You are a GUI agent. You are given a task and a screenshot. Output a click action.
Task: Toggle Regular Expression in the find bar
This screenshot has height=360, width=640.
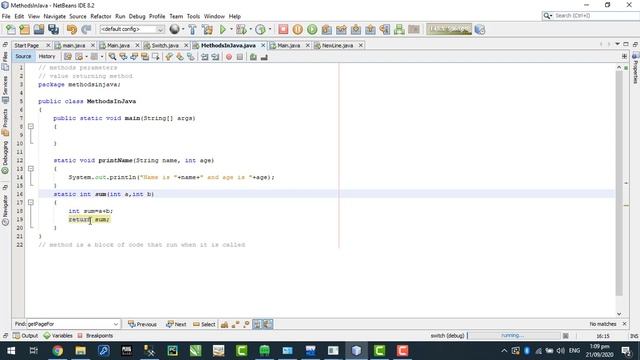[246, 324]
